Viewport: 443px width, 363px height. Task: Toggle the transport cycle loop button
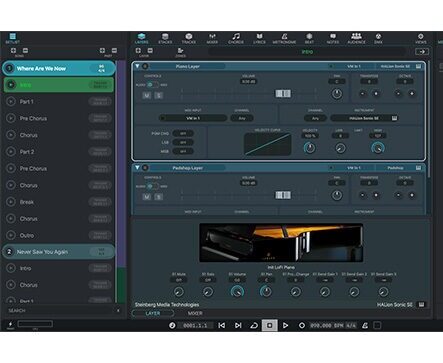[254, 325]
